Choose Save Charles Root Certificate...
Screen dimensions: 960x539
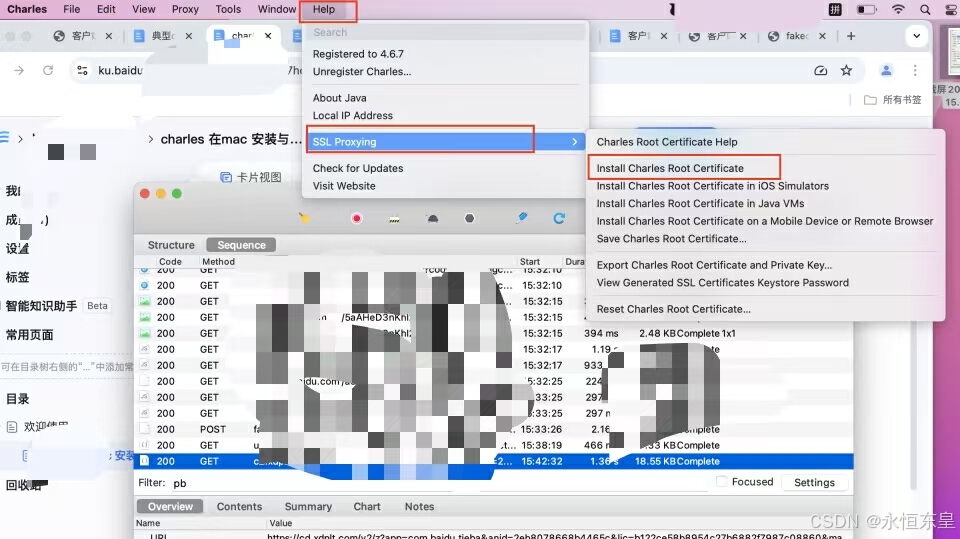(x=671, y=239)
